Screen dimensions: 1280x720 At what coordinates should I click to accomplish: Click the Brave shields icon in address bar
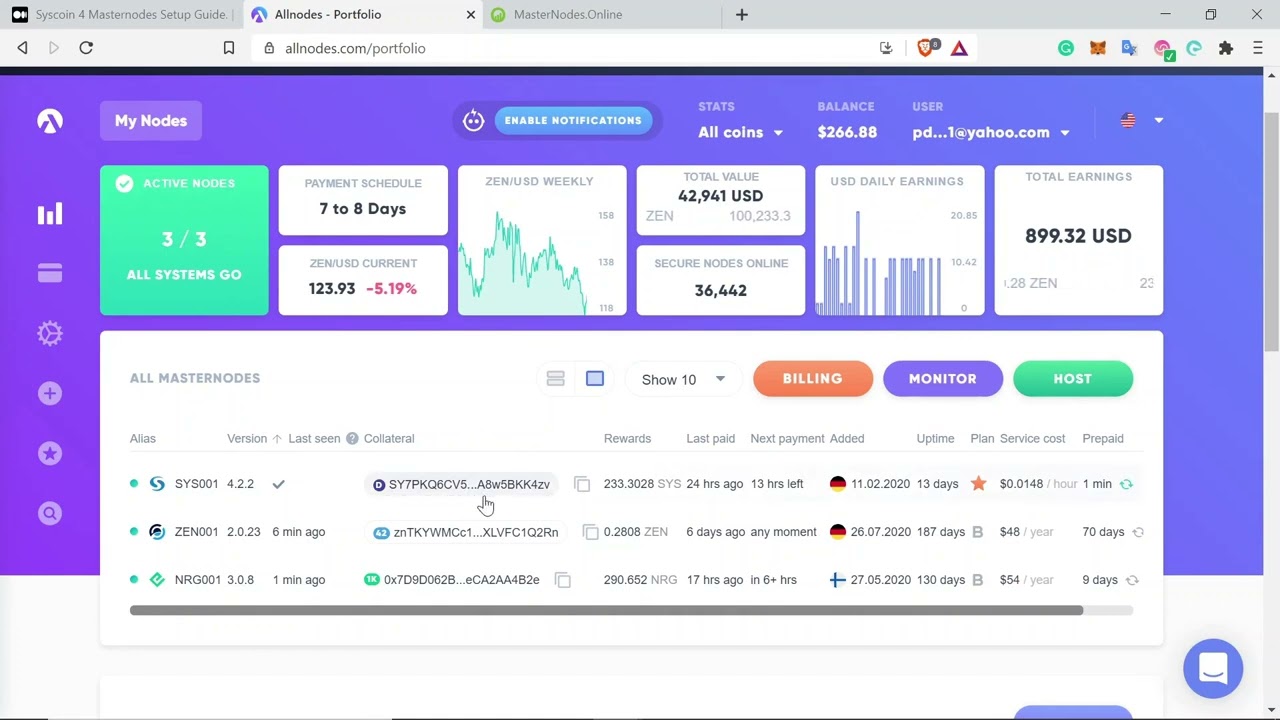point(926,48)
